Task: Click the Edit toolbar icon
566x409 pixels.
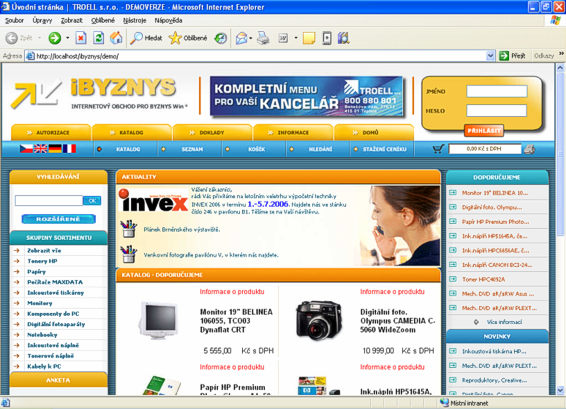Action: (283, 38)
